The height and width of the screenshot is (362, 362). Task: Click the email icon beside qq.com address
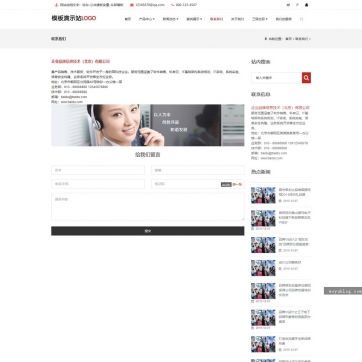pyautogui.click(x=132, y=5)
